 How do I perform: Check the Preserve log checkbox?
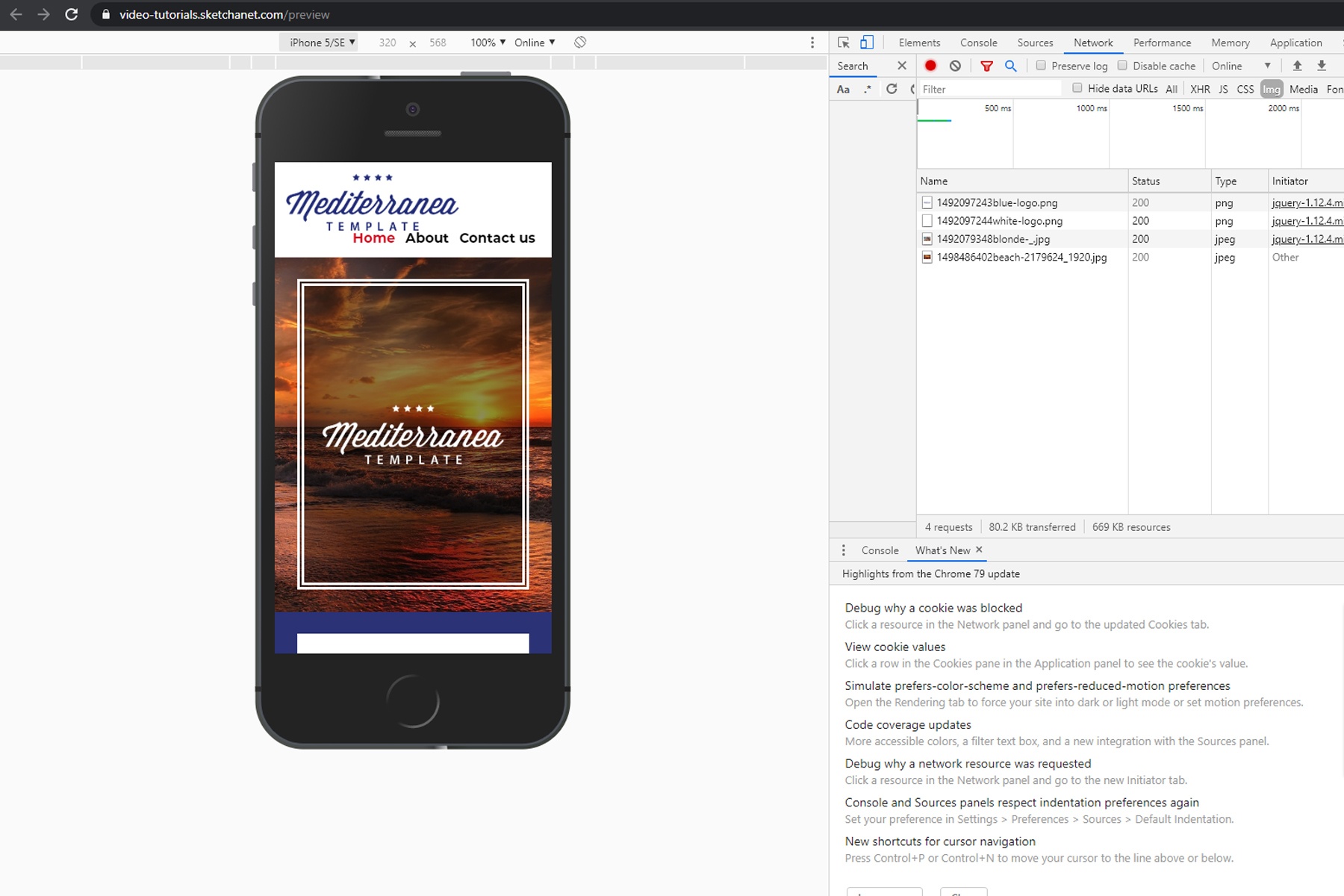tap(1040, 66)
